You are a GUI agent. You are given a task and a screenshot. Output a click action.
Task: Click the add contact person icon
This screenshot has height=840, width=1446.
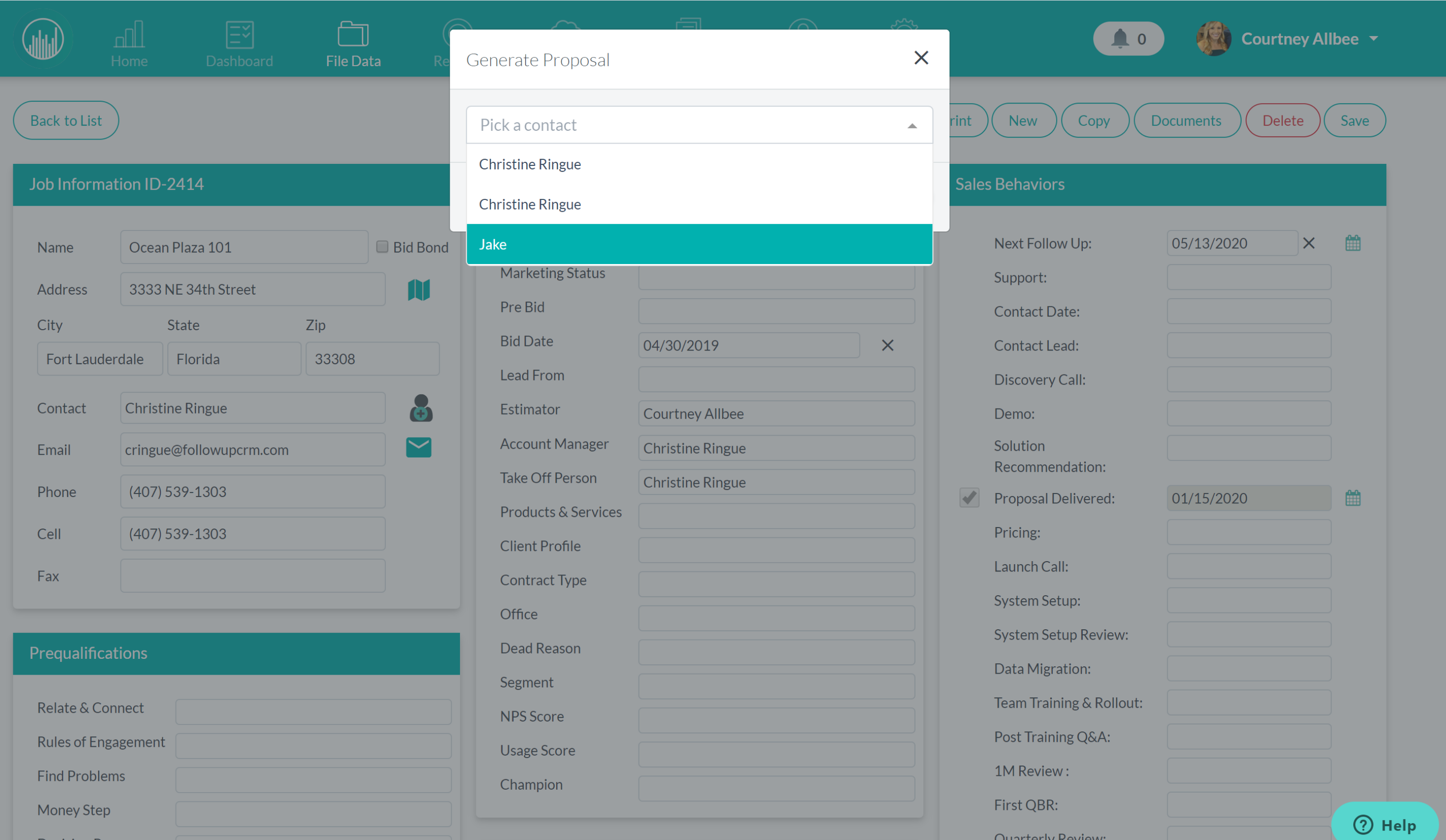coord(420,408)
